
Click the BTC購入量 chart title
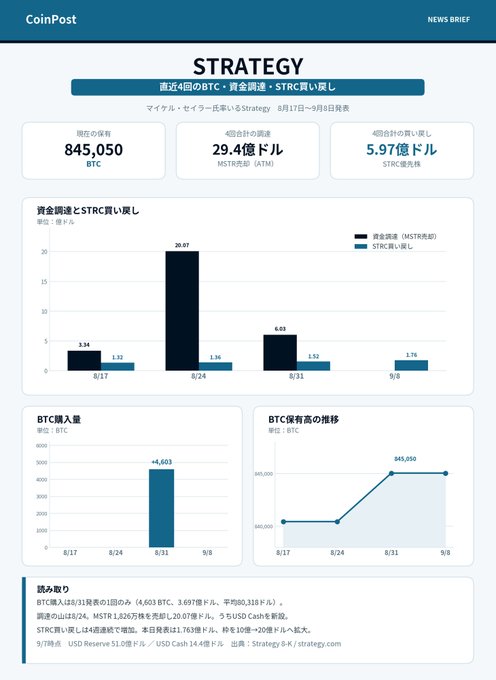pyautogui.click(x=59, y=419)
